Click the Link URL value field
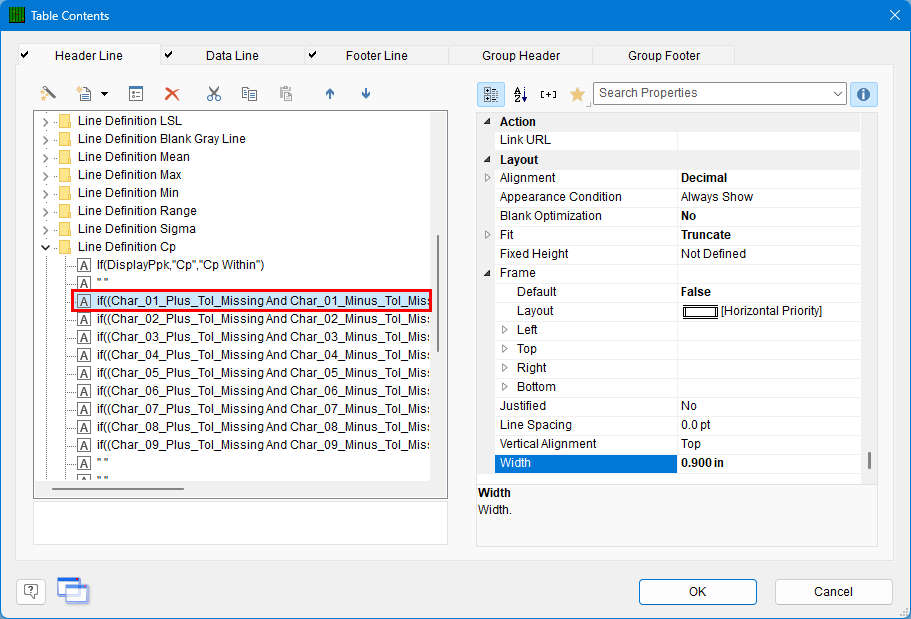Screen dimensions: 911x619 pos(768,140)
